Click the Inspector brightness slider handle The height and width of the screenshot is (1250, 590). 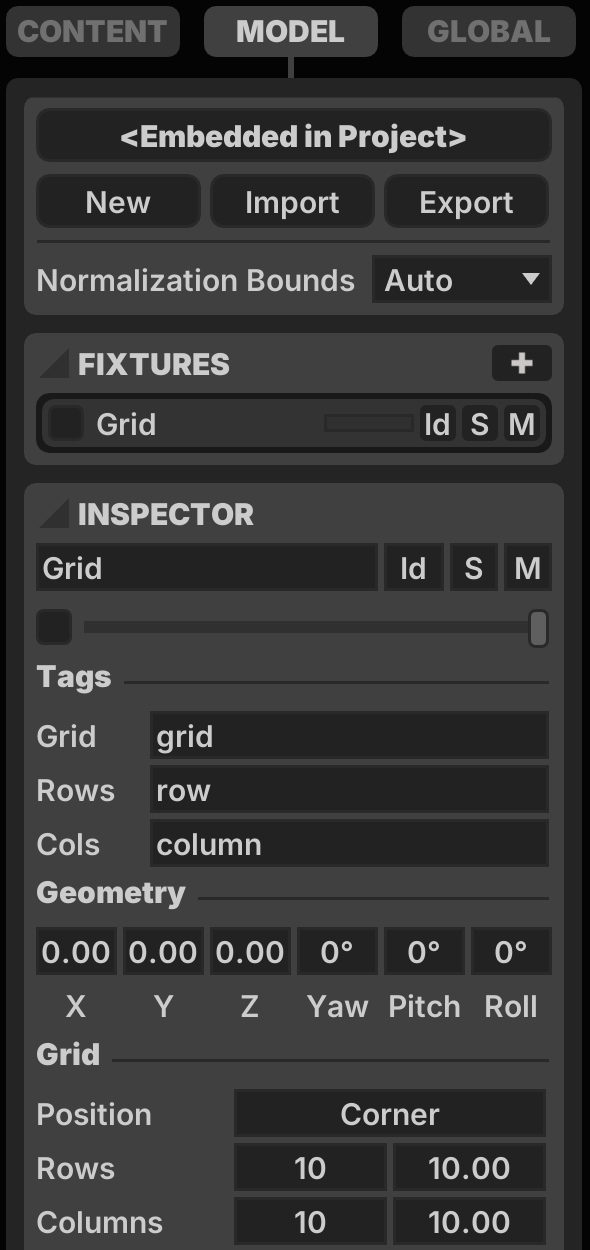tap(538, 628)
